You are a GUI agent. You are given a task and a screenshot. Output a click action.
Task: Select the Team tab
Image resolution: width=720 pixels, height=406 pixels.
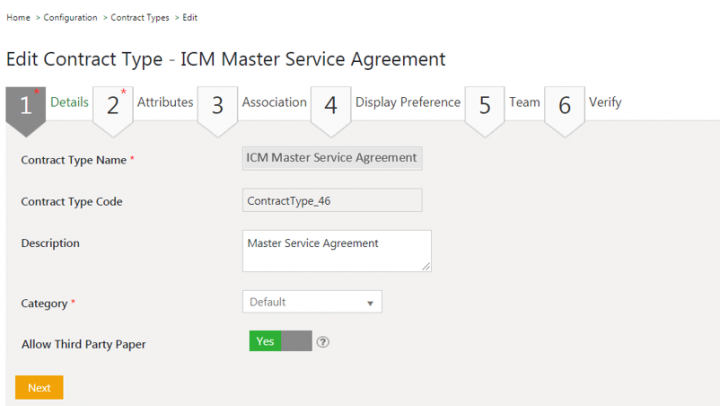pyautogui.click(x=524, y=102)
